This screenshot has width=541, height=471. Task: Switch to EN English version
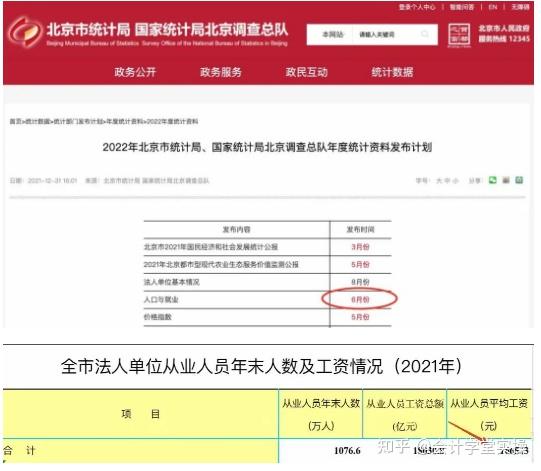click(493, 7)
